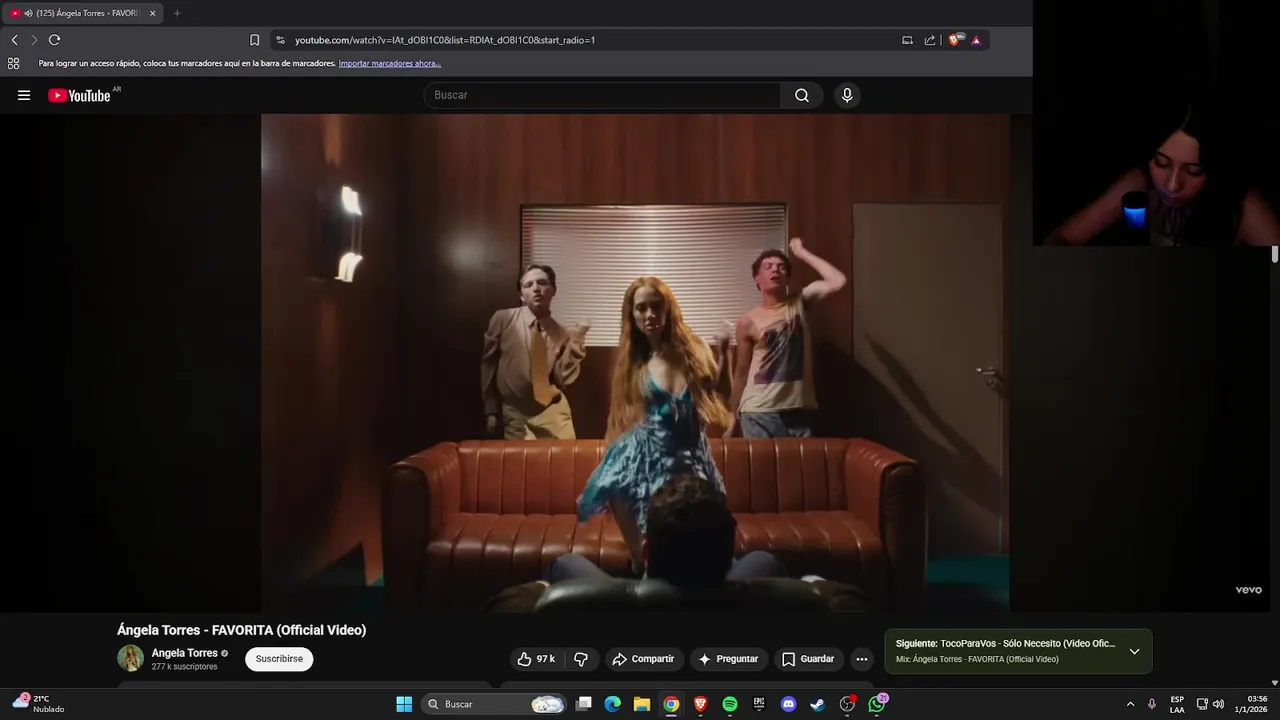Viewport: 1280px width, 720px height.
Task: Open Epic Games Launcher from taskbar
Action: [759, 704]
